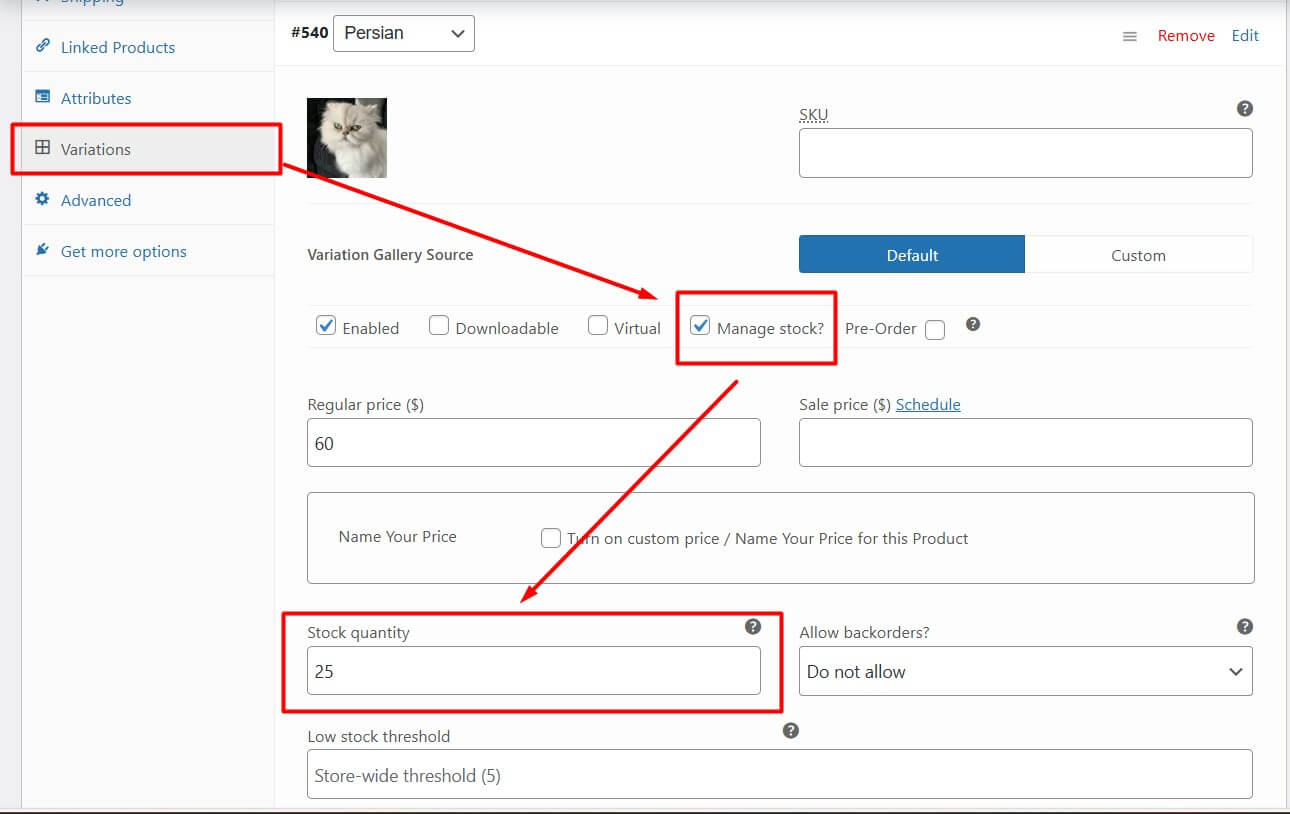
Task: Switch to the Attributes tab
Action: (x=96, y=98)
